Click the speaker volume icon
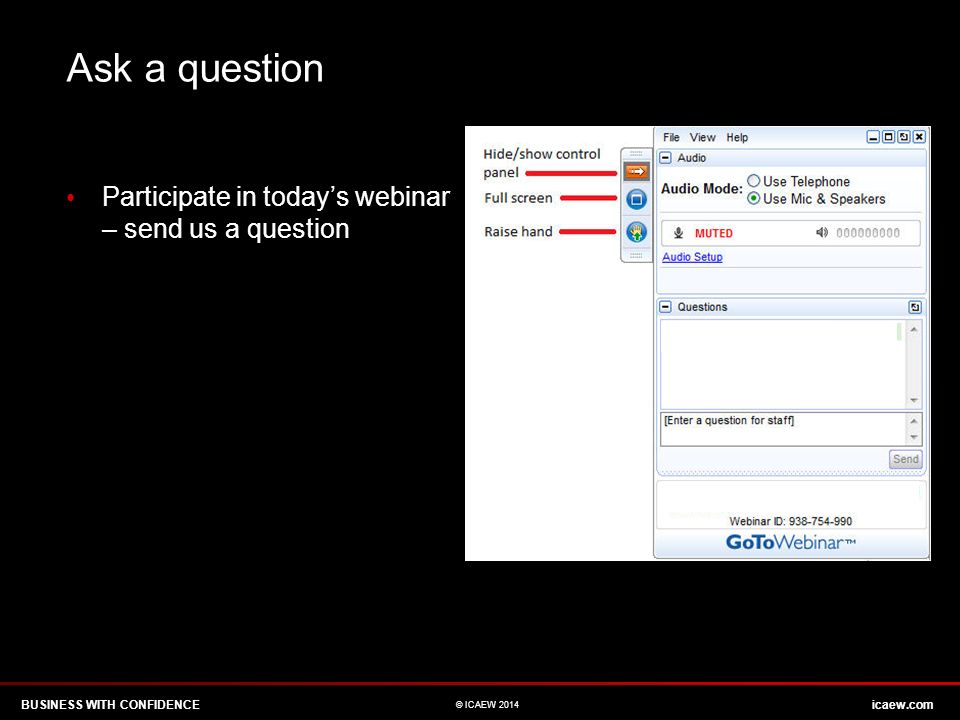Screen dimensions: 960x720 tap(822, 233)
